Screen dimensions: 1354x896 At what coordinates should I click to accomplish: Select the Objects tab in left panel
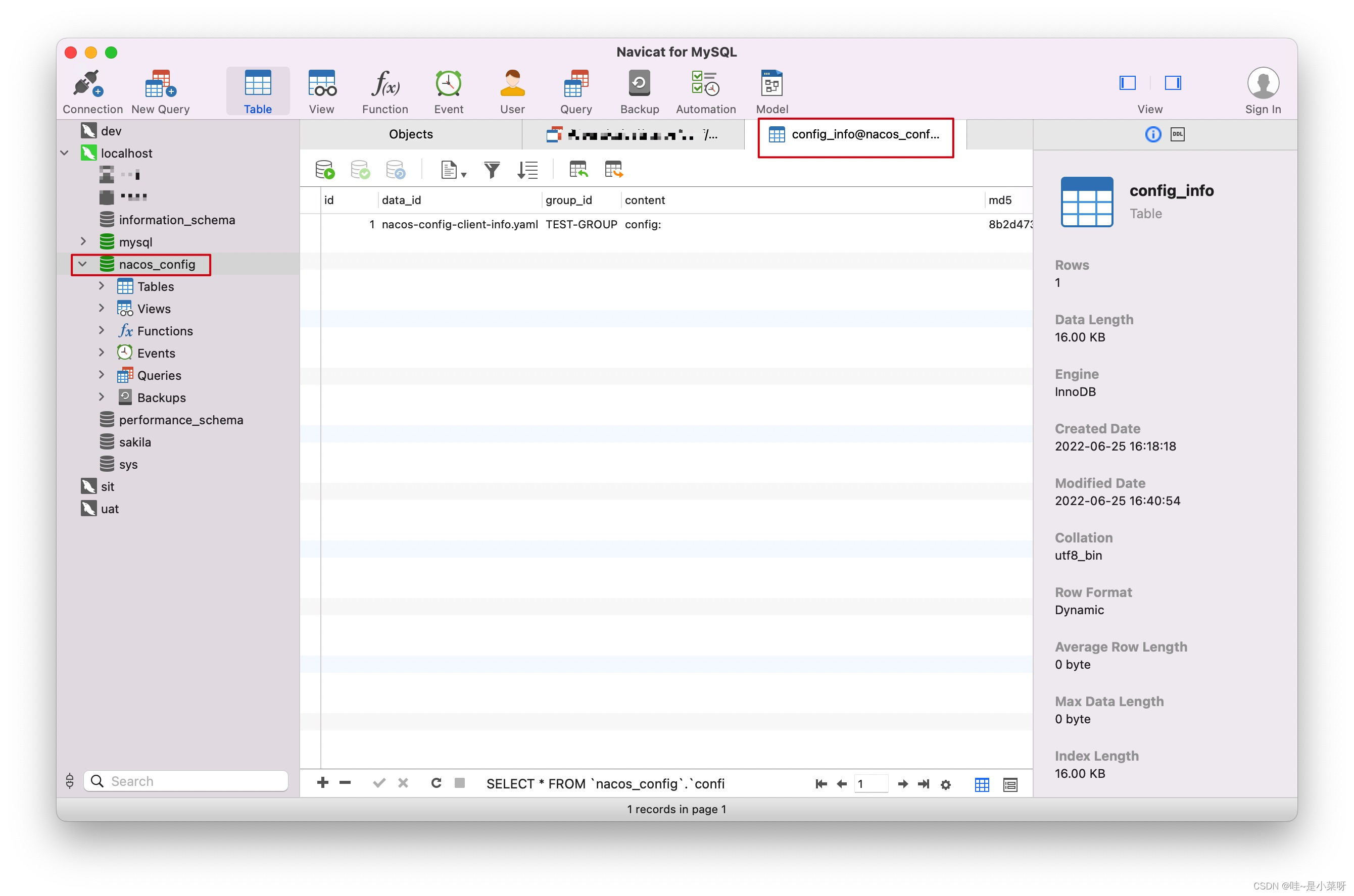(x=411, y=134)
